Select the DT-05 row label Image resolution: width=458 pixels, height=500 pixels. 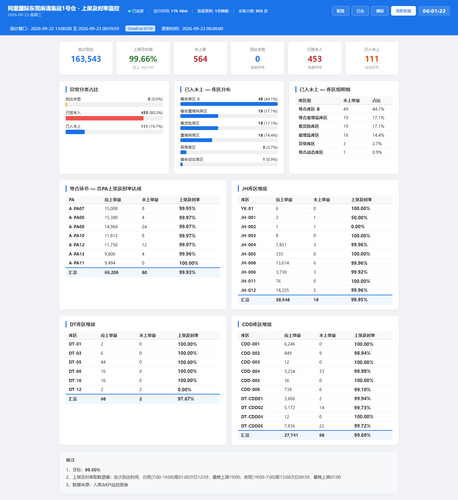click(x=75, y=362)
